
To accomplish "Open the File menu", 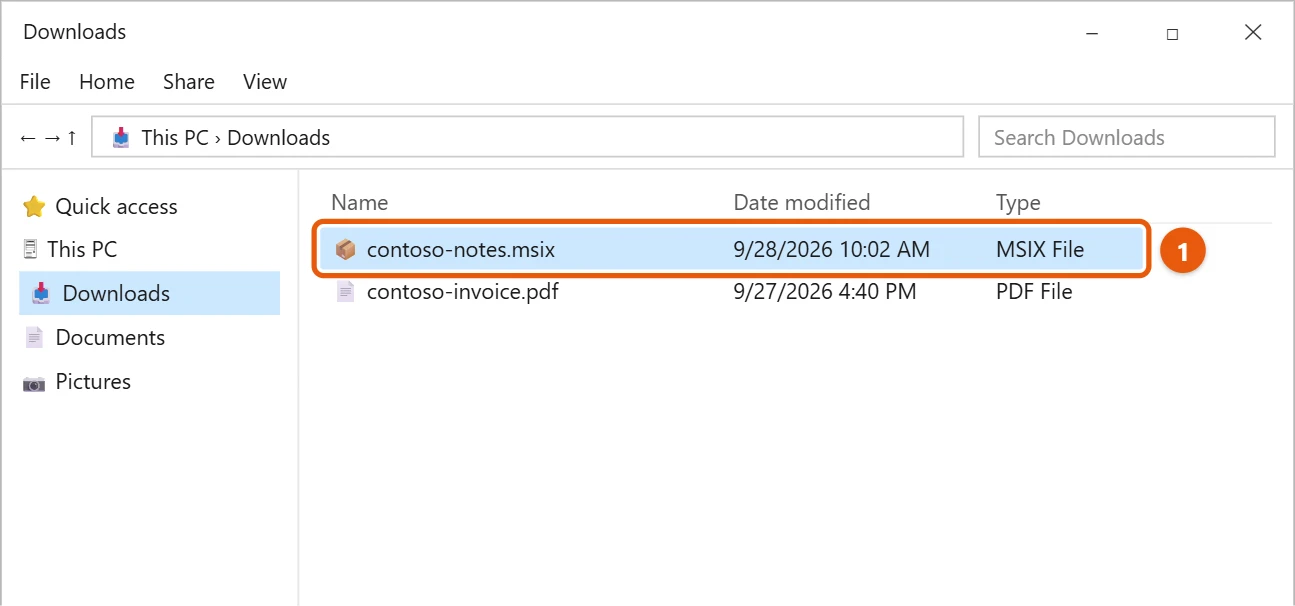I will (35, 82).
